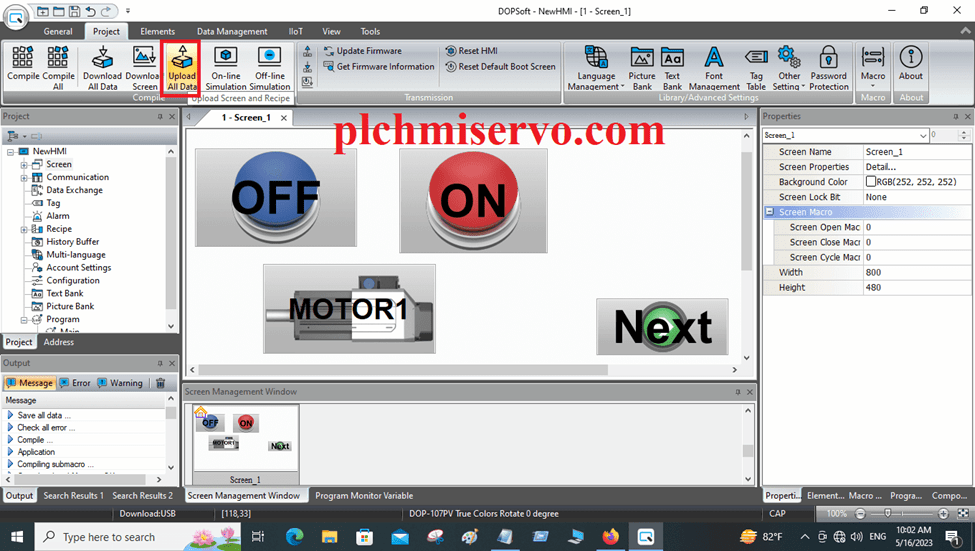Open Language Management
Screen dimensions: 975x551
[x=596, y=67]
